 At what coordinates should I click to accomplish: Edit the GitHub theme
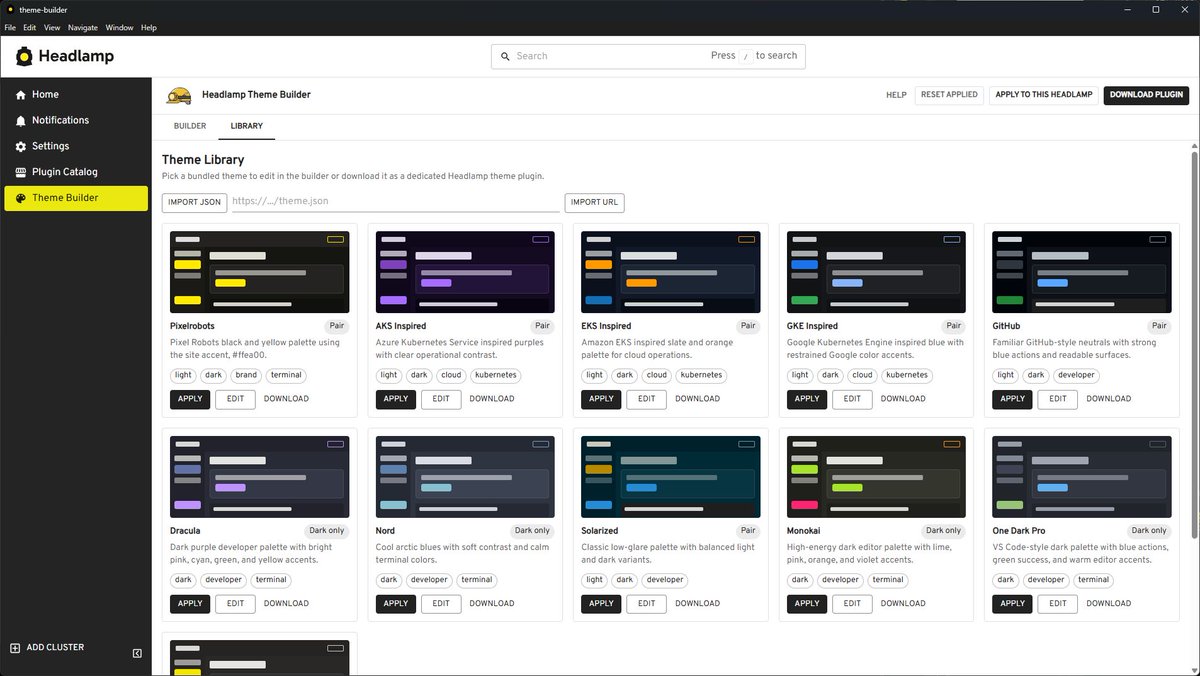(1058, 399)
